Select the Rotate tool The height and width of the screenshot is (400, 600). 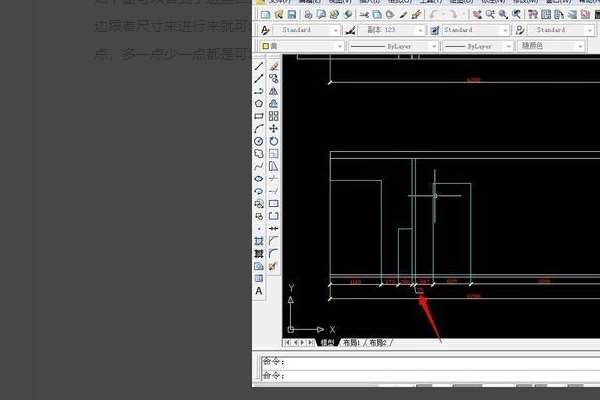[273, 141]
